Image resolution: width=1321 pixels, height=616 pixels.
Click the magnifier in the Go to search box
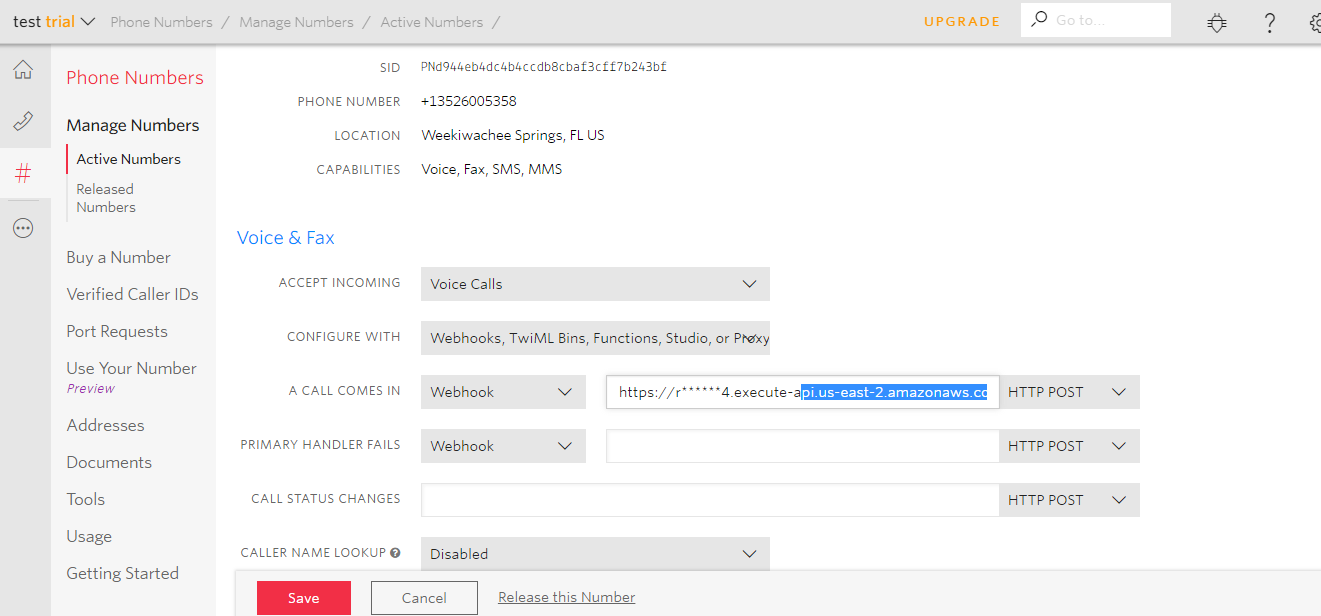1040,19
